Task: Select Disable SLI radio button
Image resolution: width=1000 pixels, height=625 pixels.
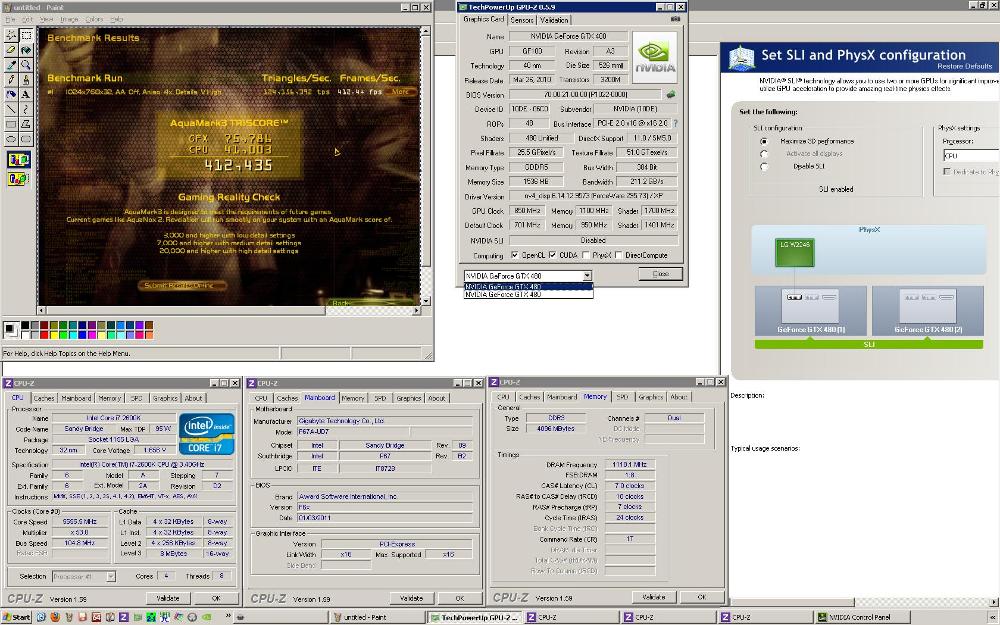Action: point(764,166)
